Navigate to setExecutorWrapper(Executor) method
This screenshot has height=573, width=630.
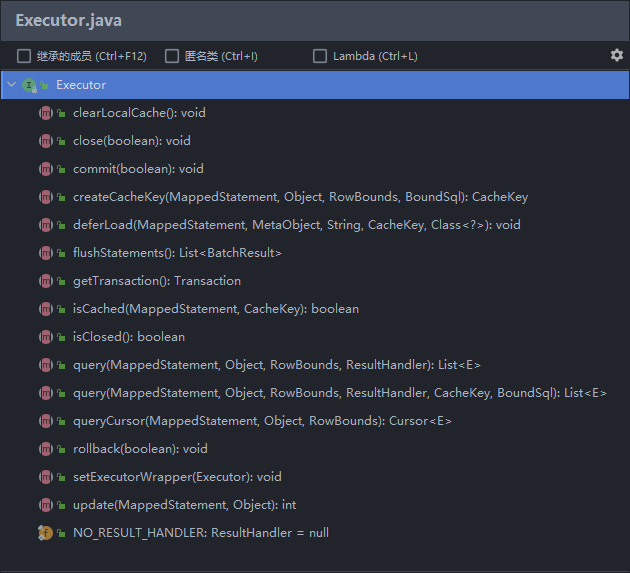click(x=177, y=477)
